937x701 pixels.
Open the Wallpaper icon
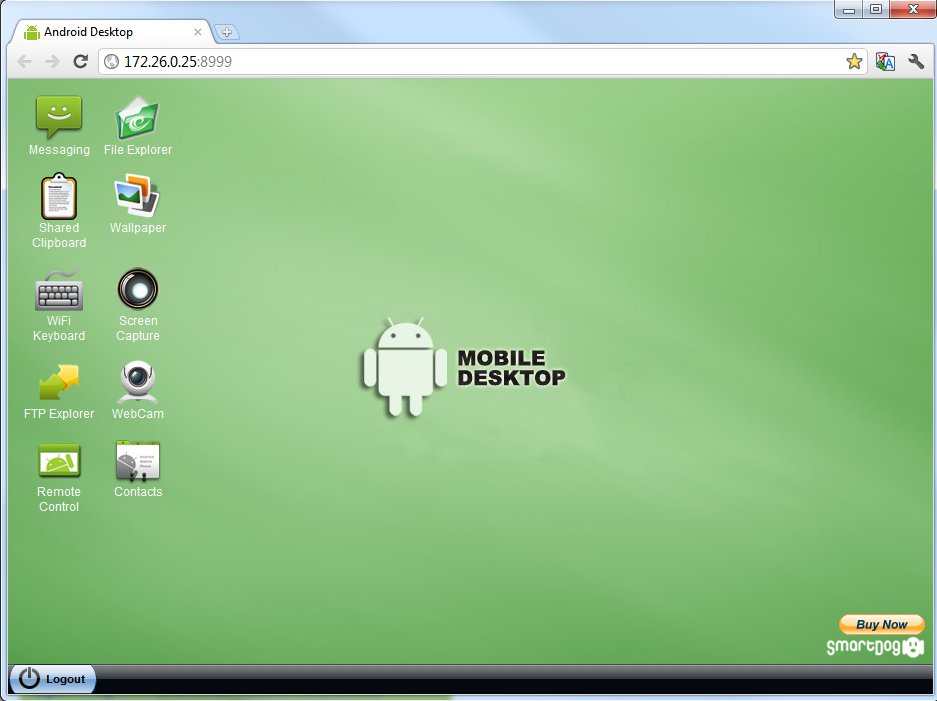pyautogui.click(x=137, y=195)
